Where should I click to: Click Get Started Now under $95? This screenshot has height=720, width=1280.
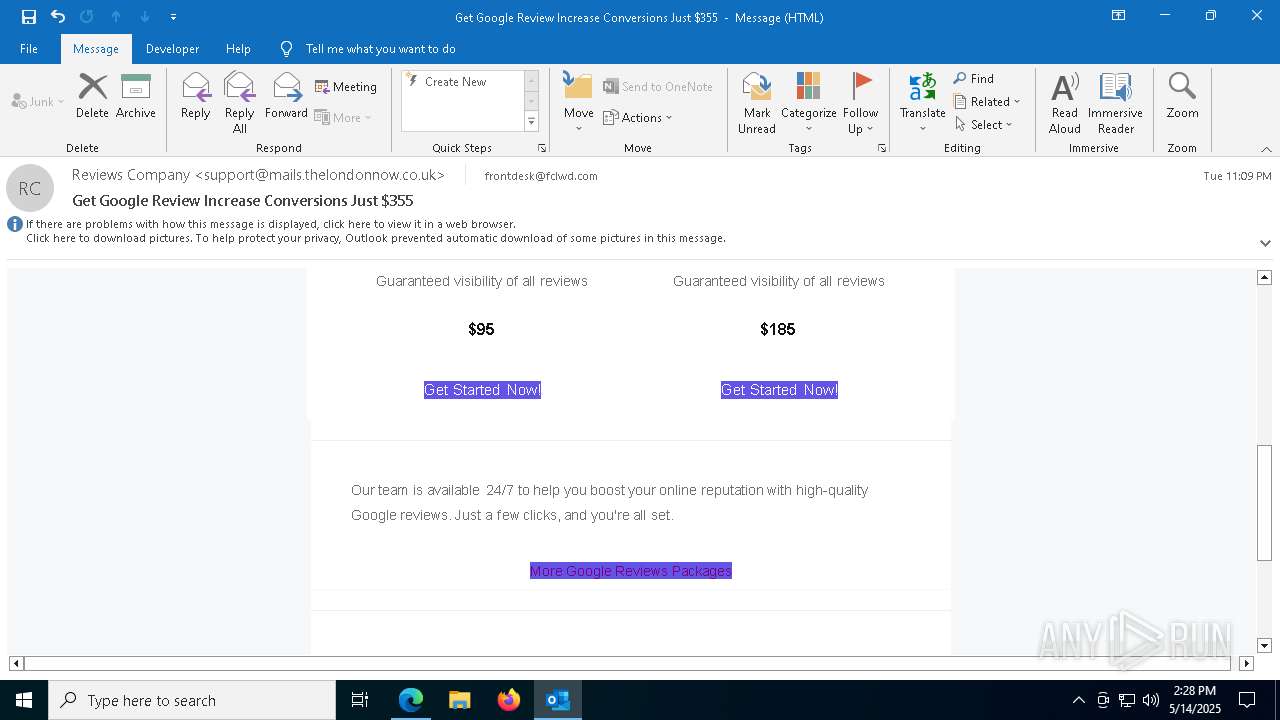(x=482, y=390)
